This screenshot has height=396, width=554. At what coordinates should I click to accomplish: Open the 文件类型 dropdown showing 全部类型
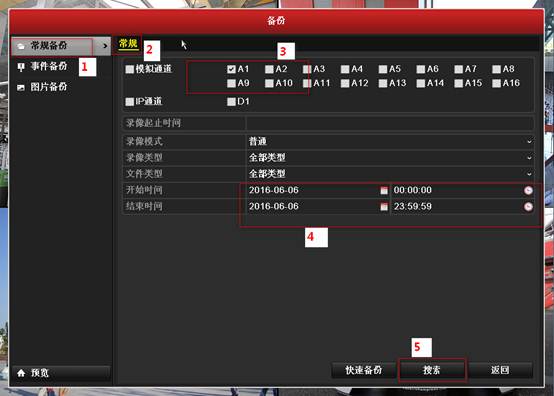[x=390, y=174]
